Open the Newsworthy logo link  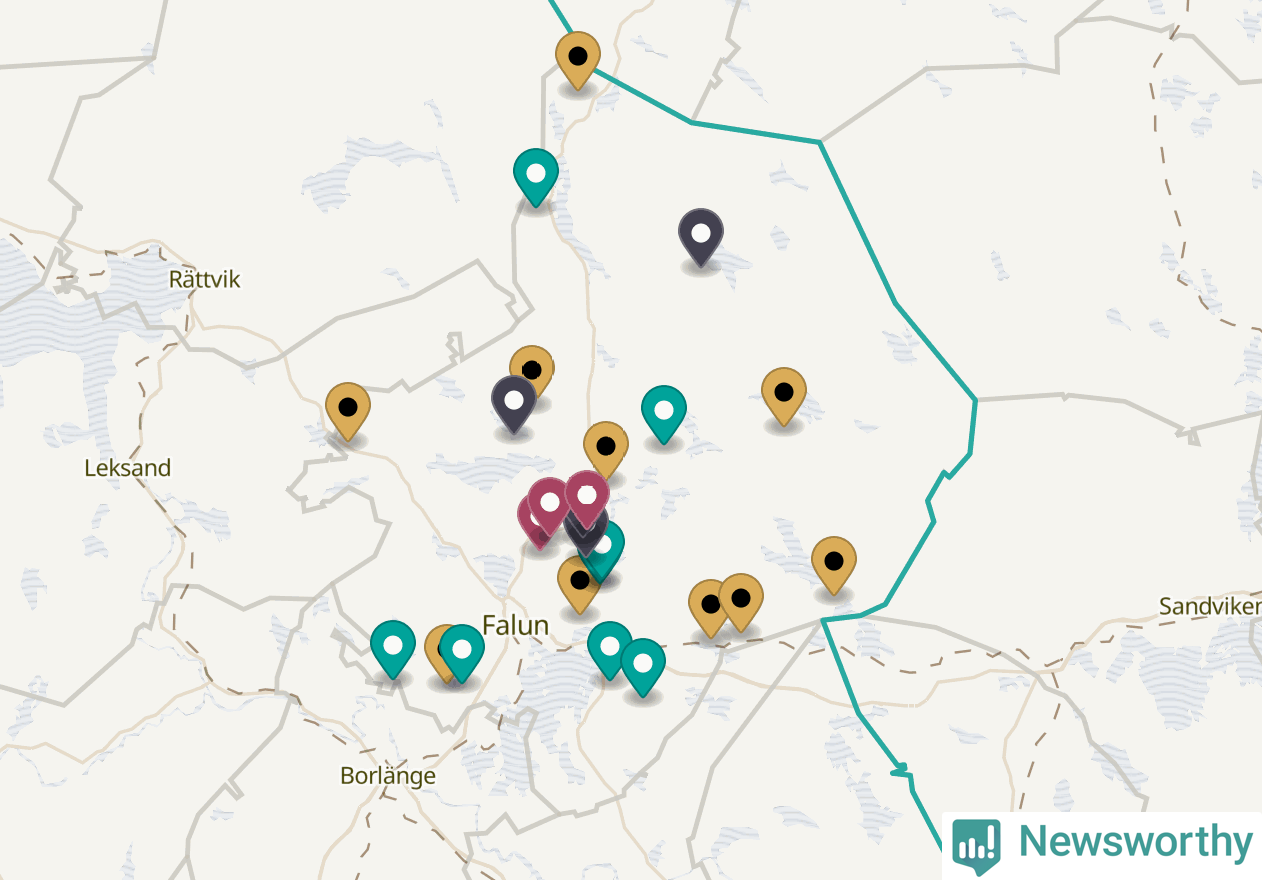[1102, 843]
